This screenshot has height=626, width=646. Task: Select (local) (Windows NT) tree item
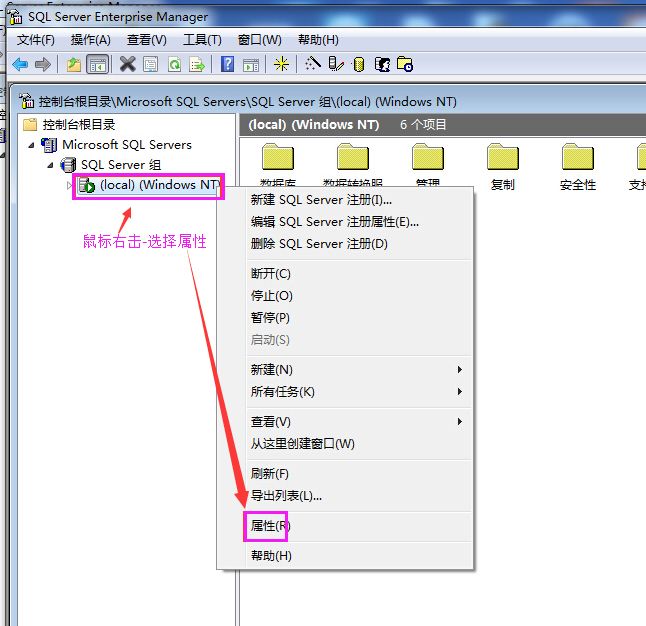coord(160,185)
